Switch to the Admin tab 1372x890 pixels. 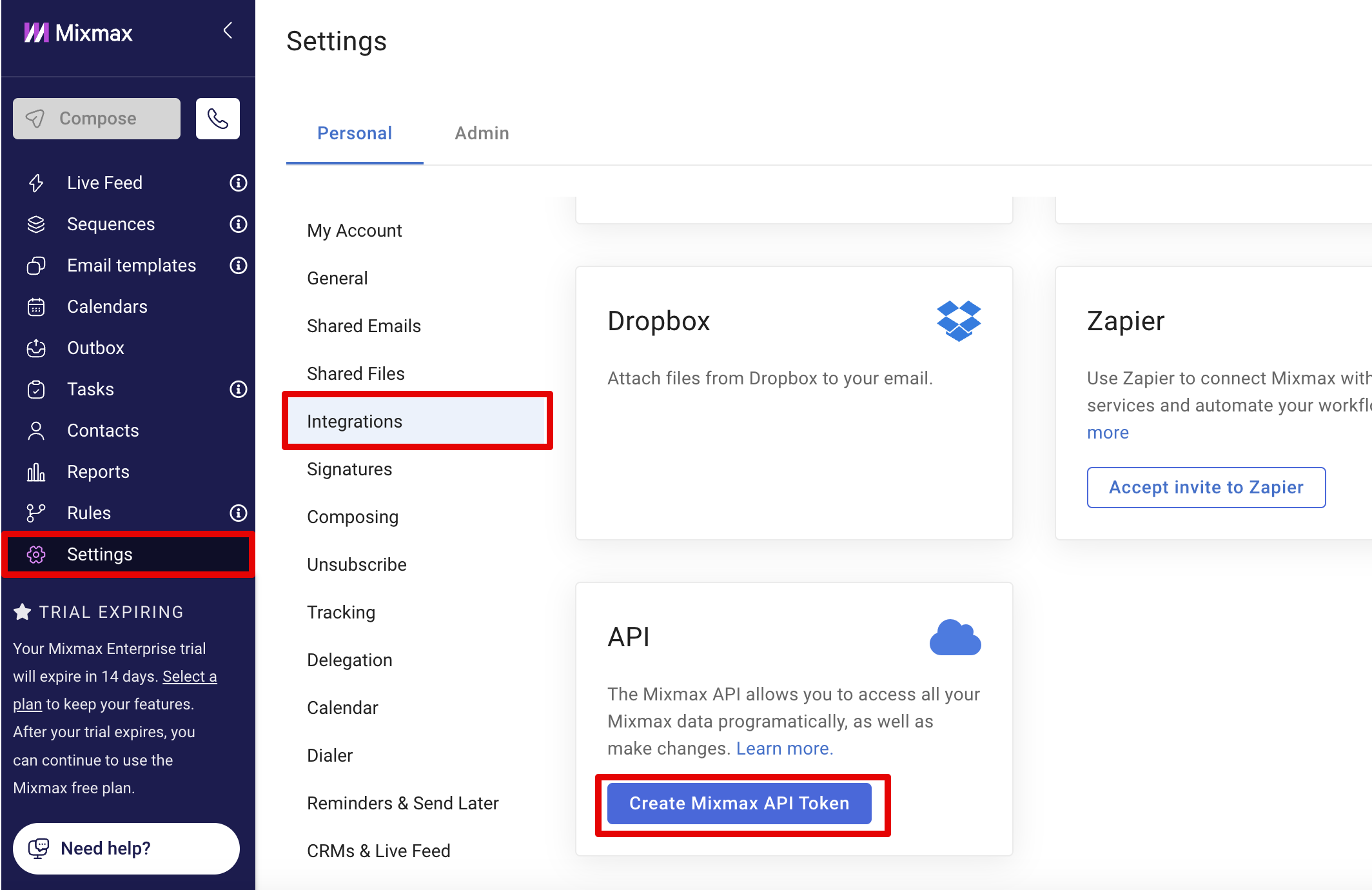coord(482,133)
